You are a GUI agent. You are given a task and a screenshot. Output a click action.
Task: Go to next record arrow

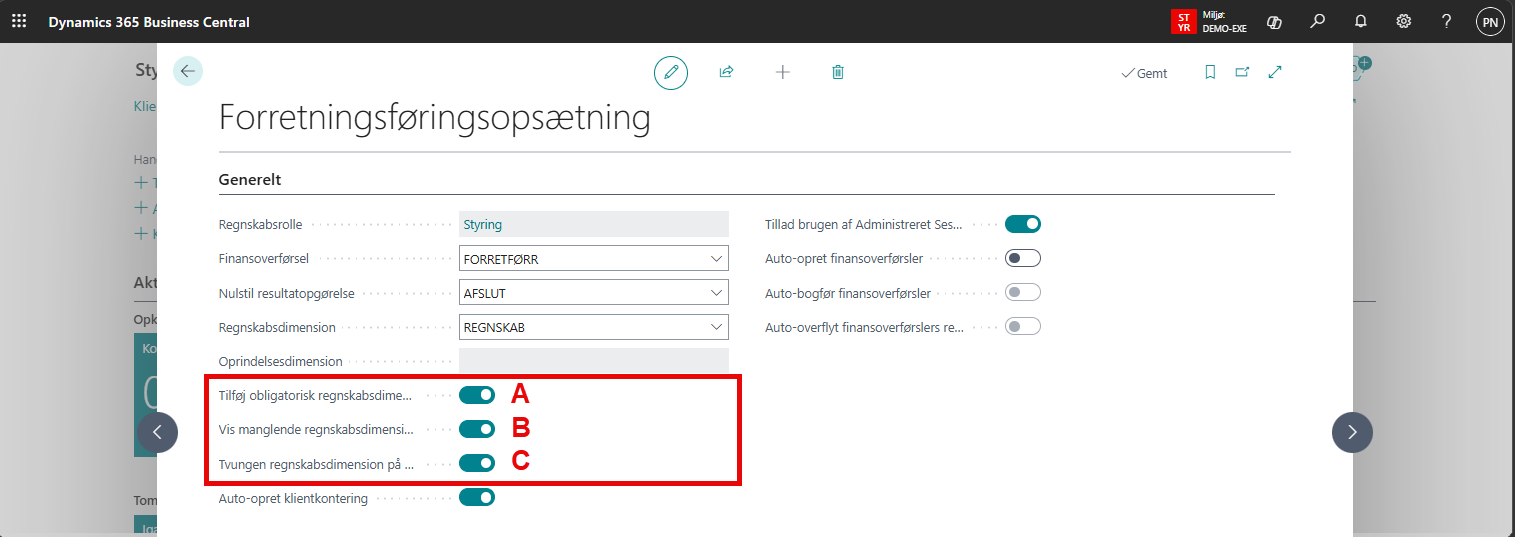pos(1352,432)
